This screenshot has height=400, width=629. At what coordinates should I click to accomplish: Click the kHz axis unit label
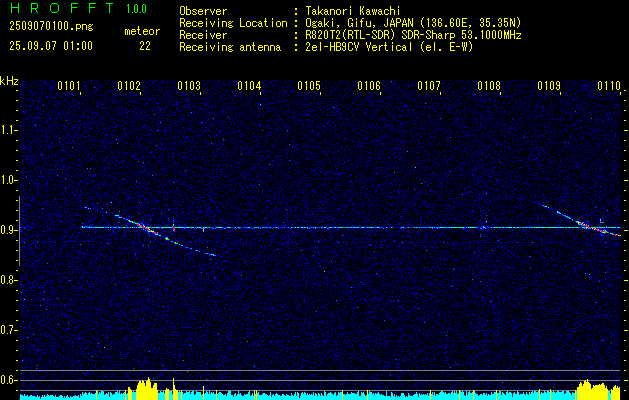point(9,81)
